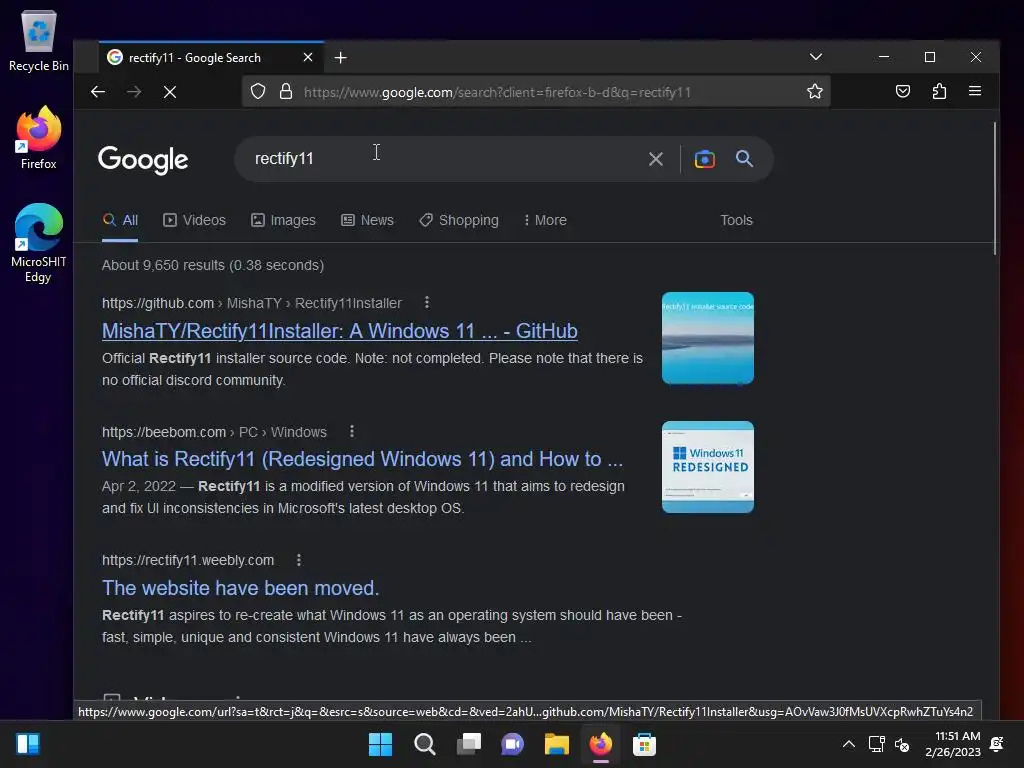
Task: Open the clock showing 11:51 AM
Action: (953, 744)
